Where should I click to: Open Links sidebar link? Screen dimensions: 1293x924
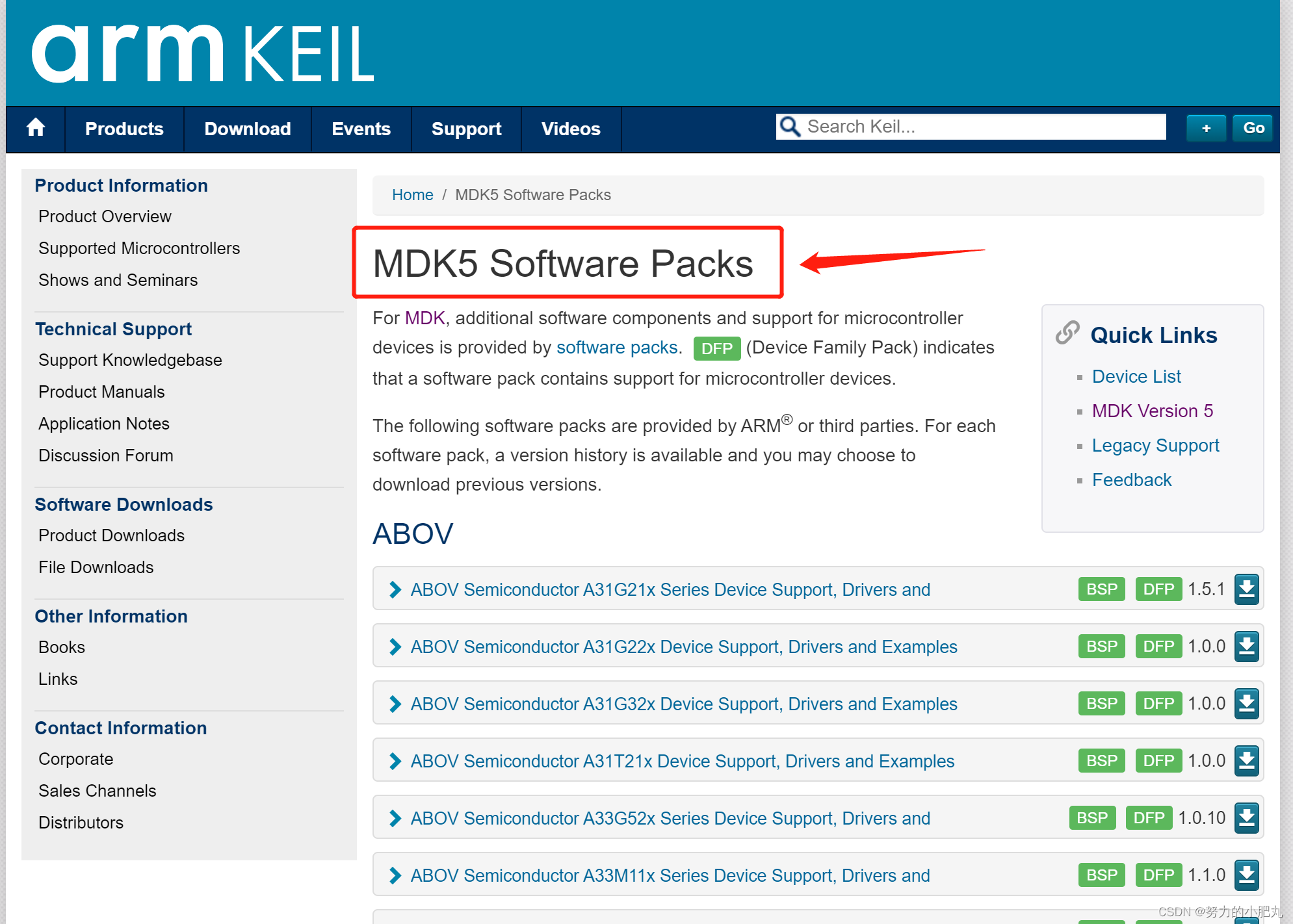click(x=58, y=679)
